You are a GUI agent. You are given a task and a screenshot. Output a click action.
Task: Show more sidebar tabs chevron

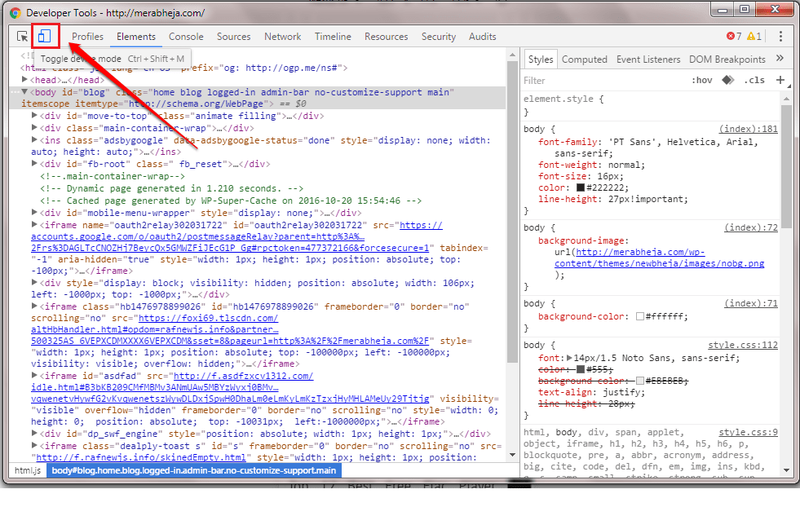[780, 58]
